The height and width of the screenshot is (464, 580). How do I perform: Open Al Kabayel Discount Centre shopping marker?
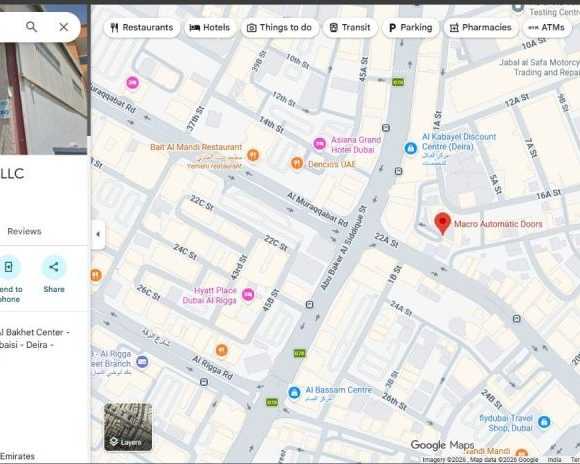click(x=410, y=148)
